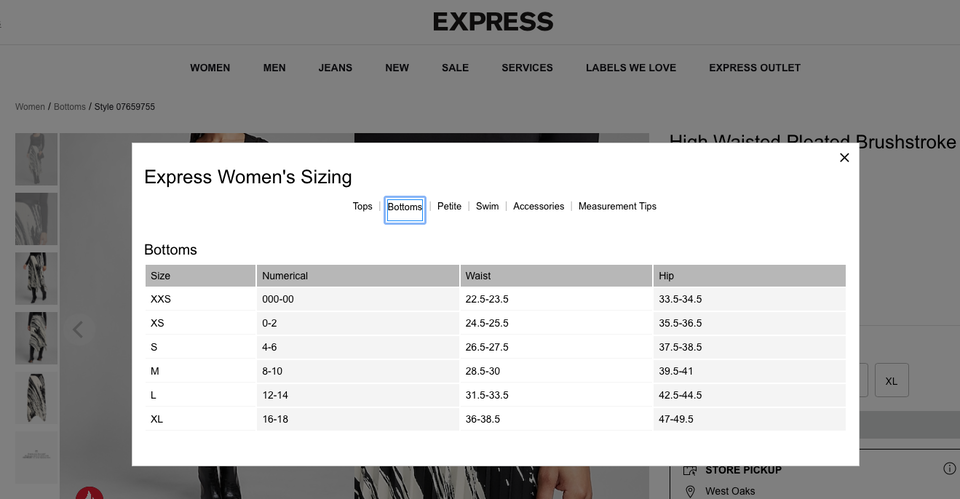Click the Women breadcrumb link

coord(30,107)
